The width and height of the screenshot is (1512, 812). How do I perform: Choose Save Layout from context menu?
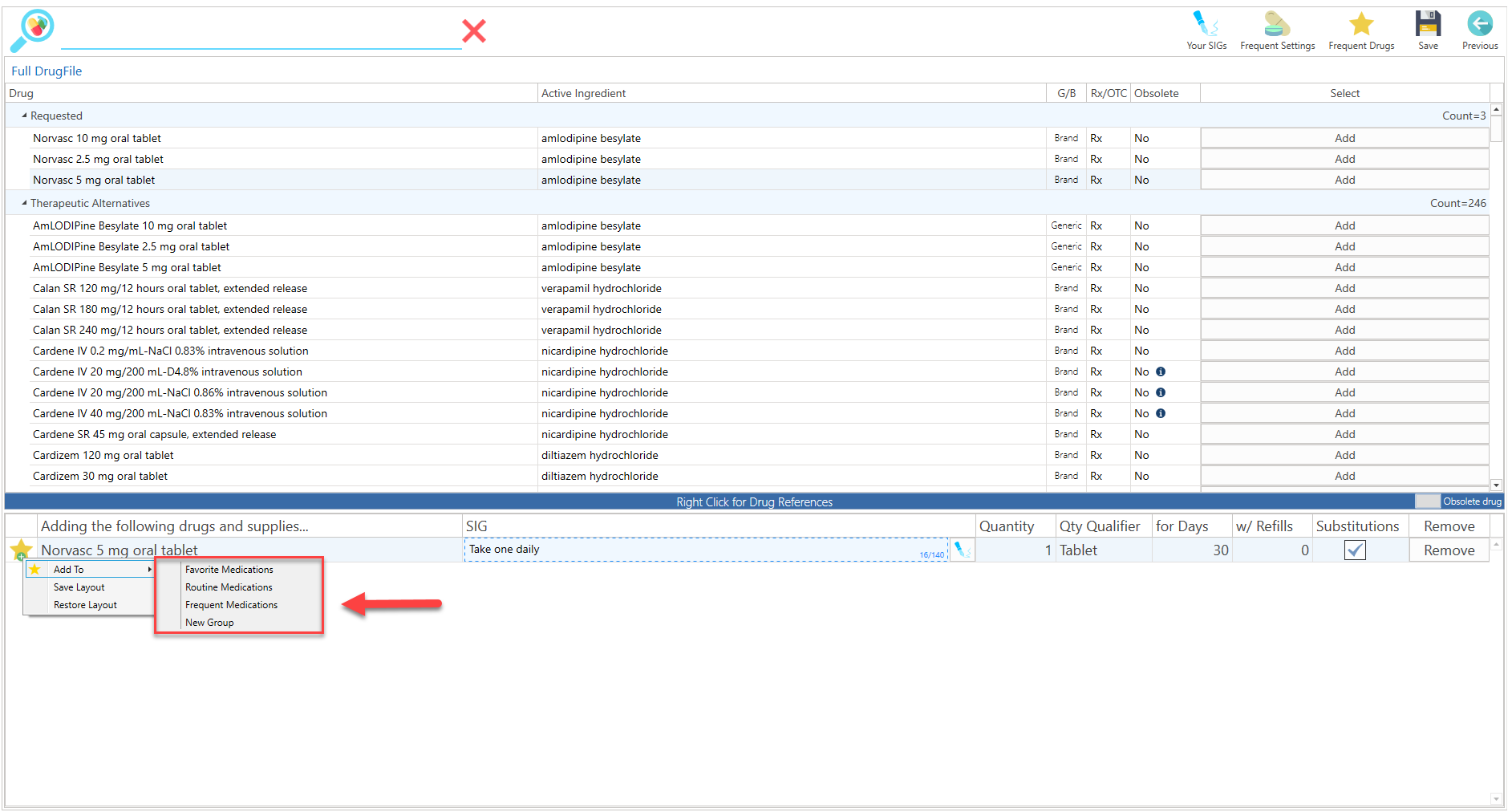coord(79,587)
